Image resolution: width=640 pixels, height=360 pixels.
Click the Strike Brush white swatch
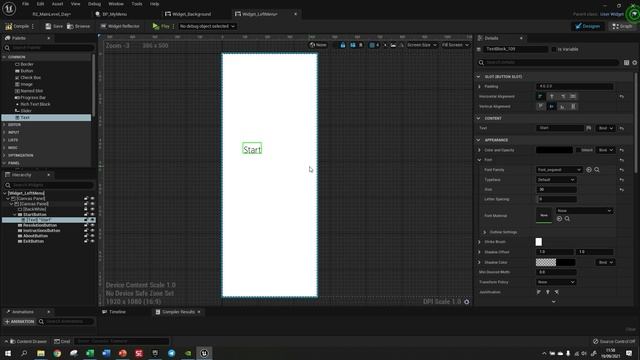539,242
